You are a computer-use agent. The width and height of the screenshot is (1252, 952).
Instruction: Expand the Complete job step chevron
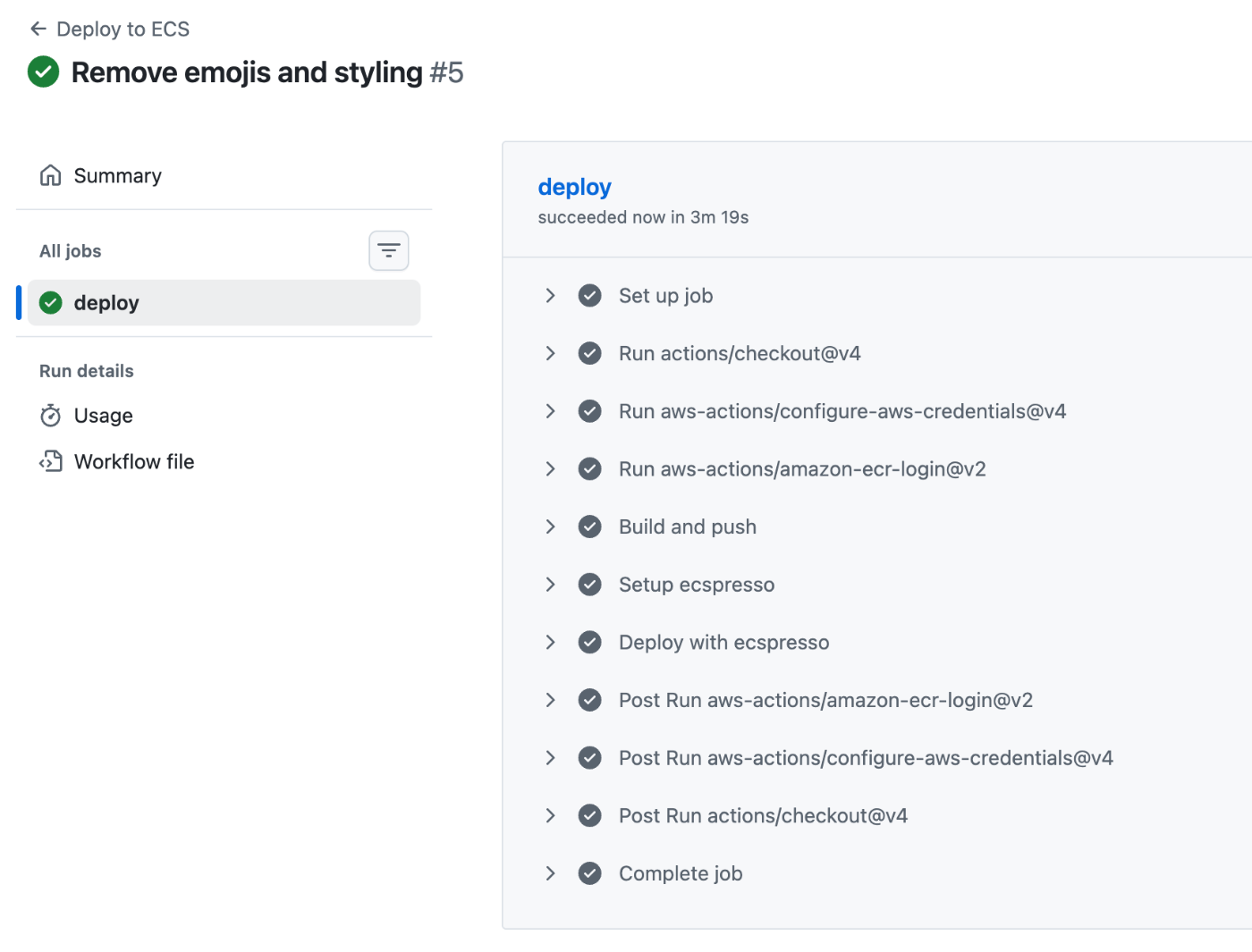pyautogui.click(x=551, y=873)
